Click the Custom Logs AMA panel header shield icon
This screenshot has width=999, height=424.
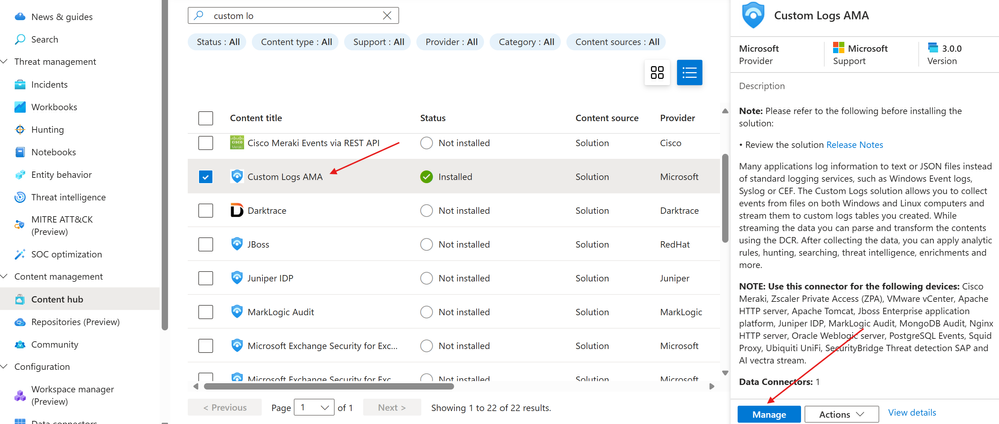click(752, 14)
